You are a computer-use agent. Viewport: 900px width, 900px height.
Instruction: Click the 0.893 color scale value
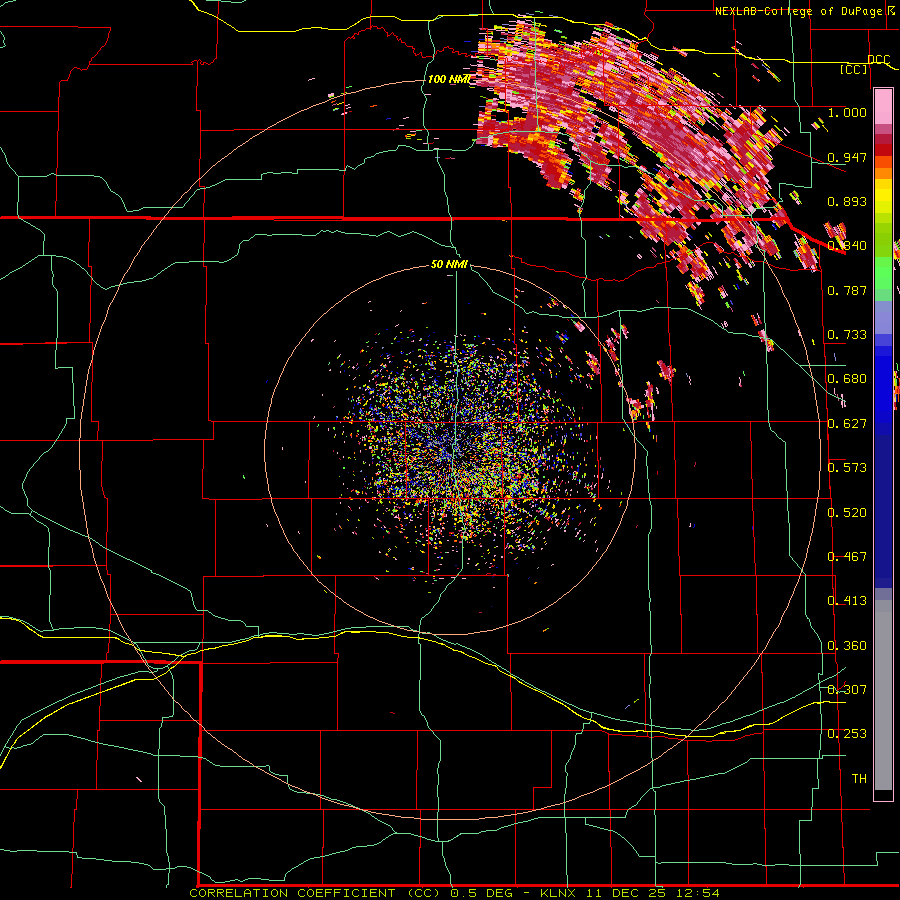(847, 201)
